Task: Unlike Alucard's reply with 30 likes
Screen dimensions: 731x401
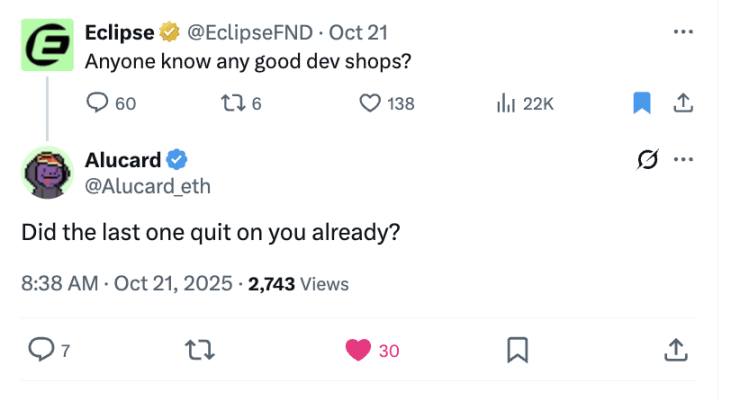Action: click(x=372, y=350)
